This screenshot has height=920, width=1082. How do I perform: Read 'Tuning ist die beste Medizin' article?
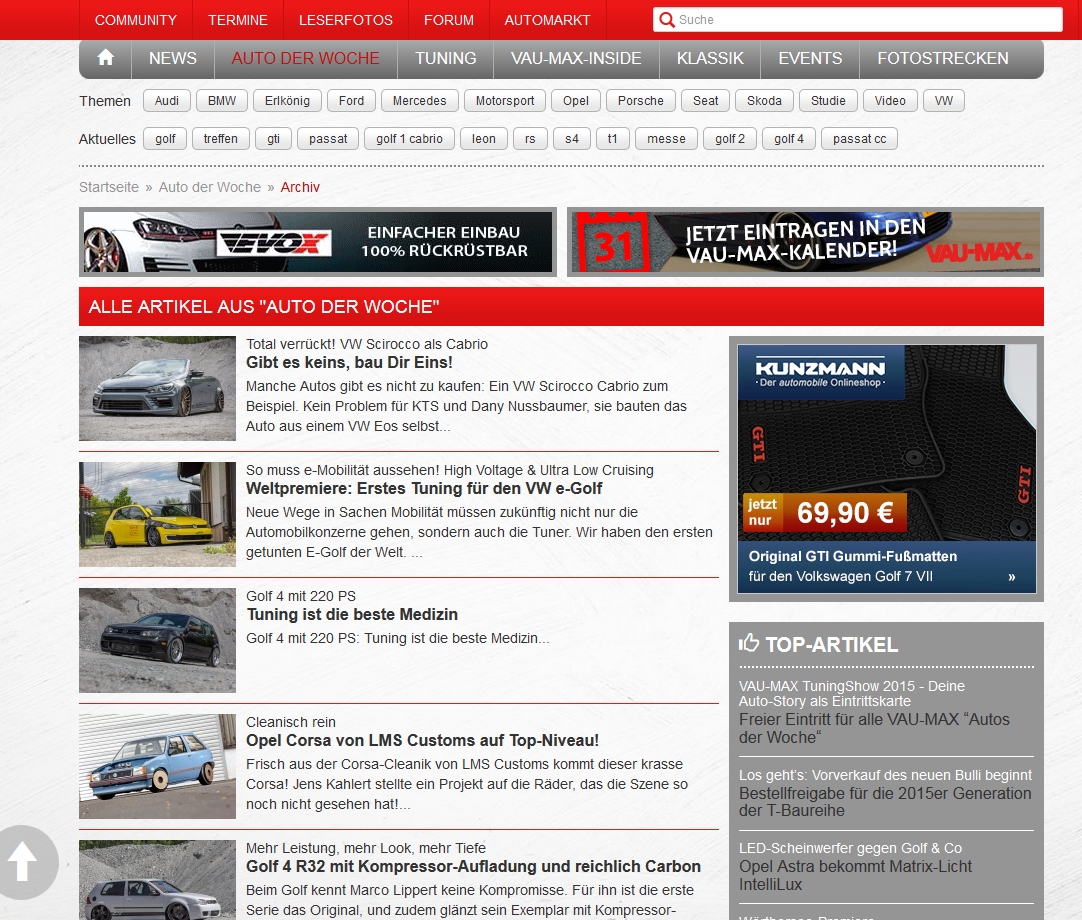click(x=352, y=614)
